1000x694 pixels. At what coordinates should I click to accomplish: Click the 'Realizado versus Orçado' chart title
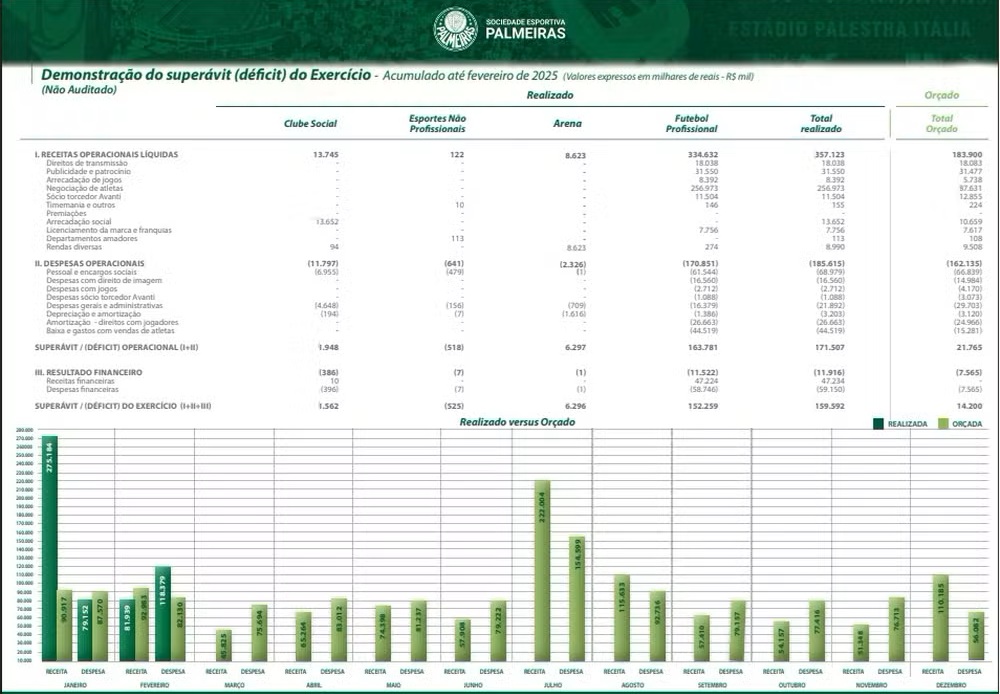click(517, 422)
